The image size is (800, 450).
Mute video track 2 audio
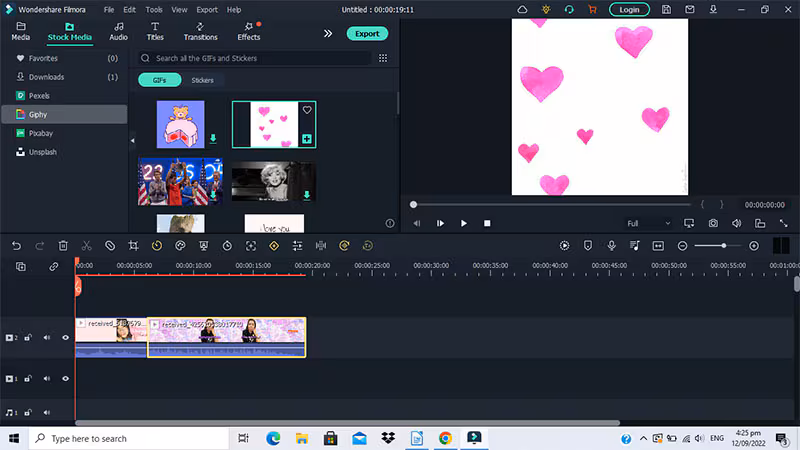46,338
